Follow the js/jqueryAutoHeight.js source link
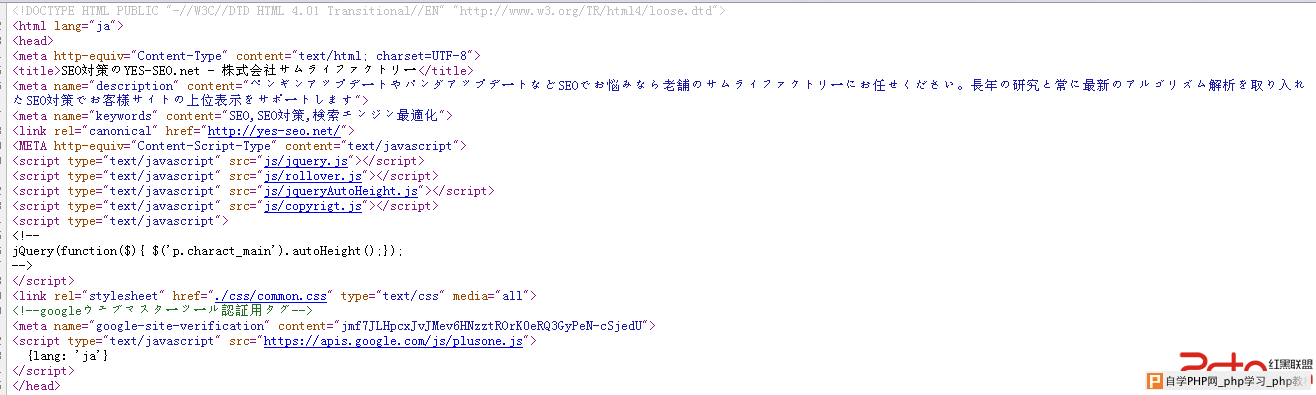The height and width of the screenshot is (395, 1316). 341,191
